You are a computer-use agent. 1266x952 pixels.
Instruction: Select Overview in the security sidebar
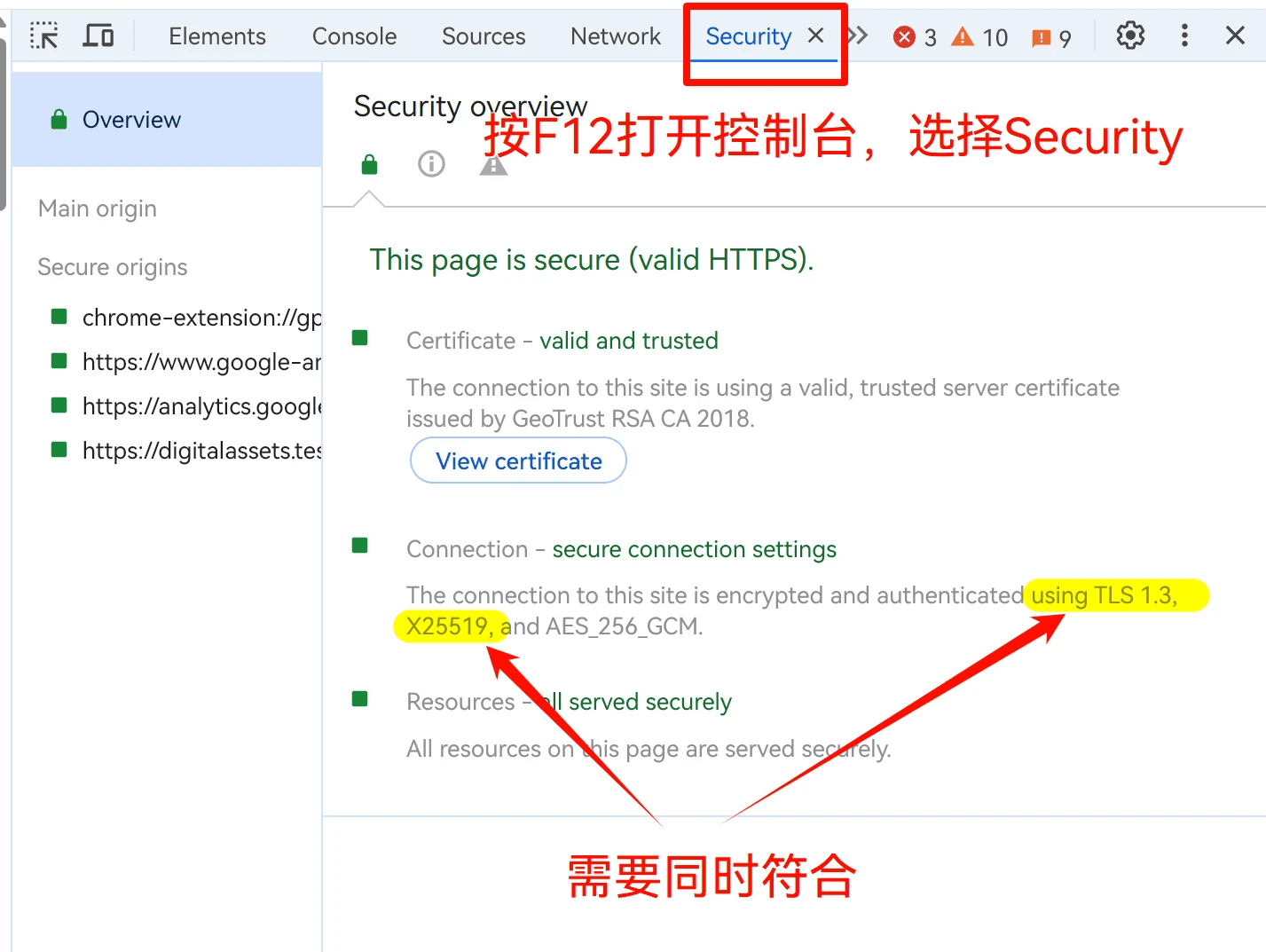pyautogui.click(x=131, y=120)
